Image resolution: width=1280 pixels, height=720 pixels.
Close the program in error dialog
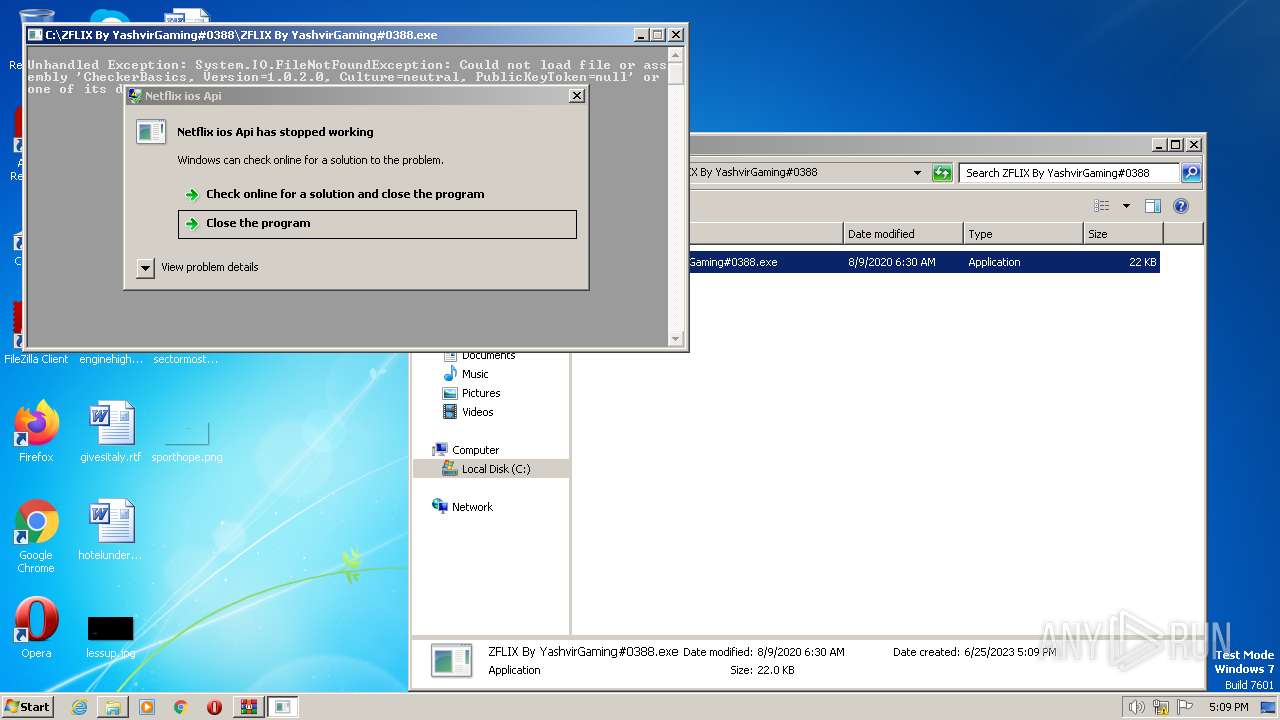click(377, 224)
